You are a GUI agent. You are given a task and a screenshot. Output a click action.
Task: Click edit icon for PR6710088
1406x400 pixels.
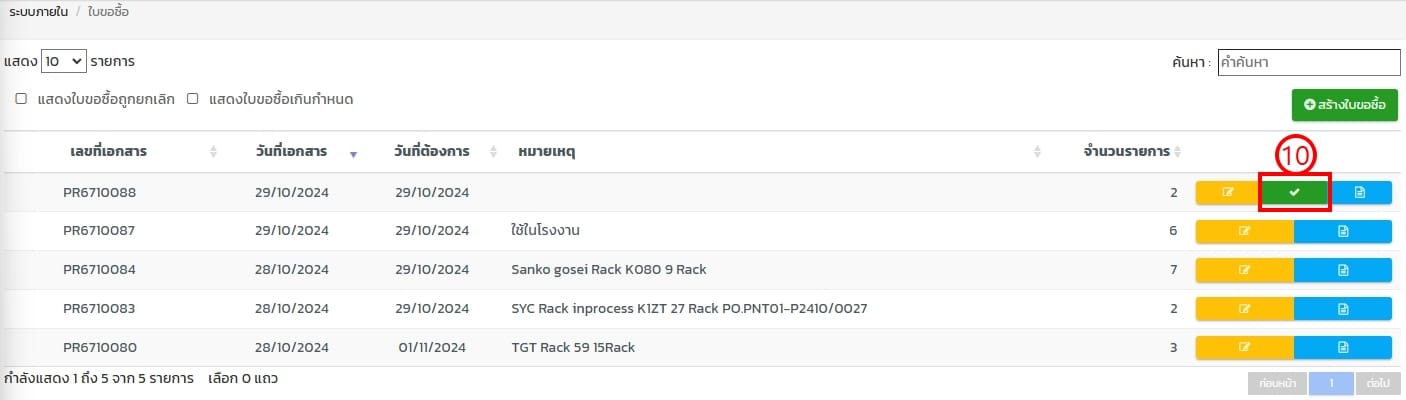pyautogui.click(x=1227, y=192)
